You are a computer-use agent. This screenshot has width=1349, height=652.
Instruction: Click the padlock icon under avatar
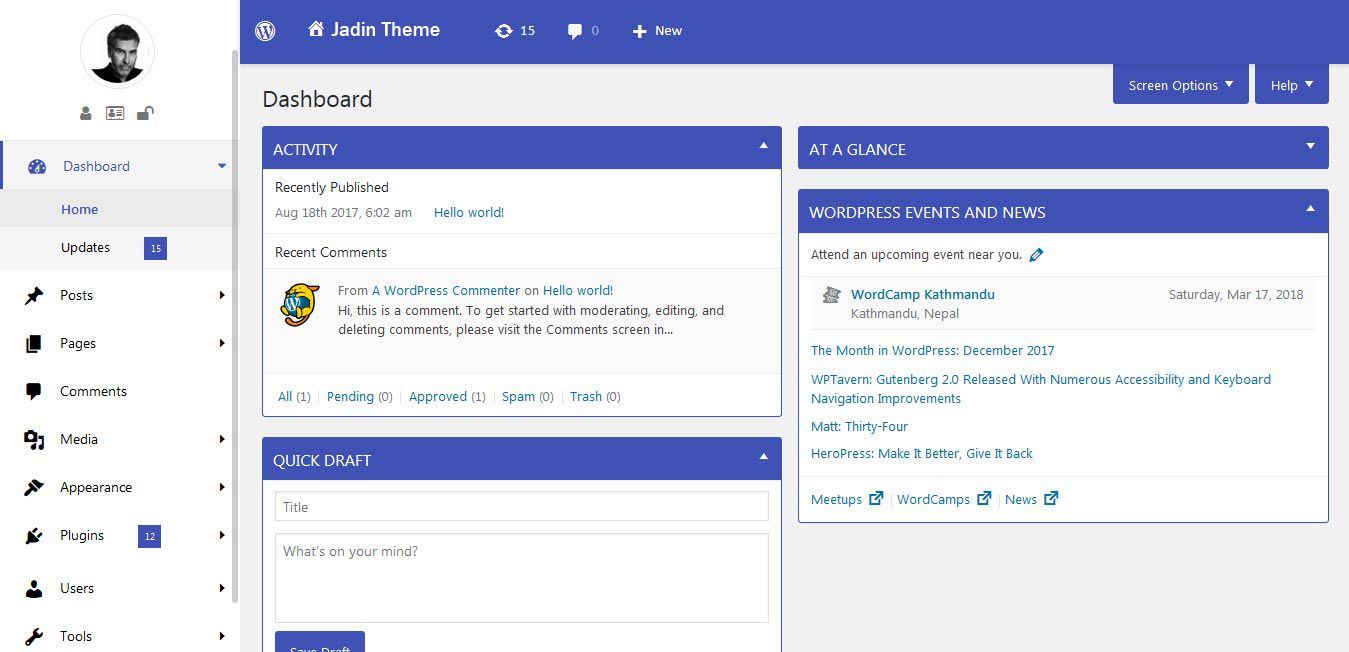pos(145,113)
